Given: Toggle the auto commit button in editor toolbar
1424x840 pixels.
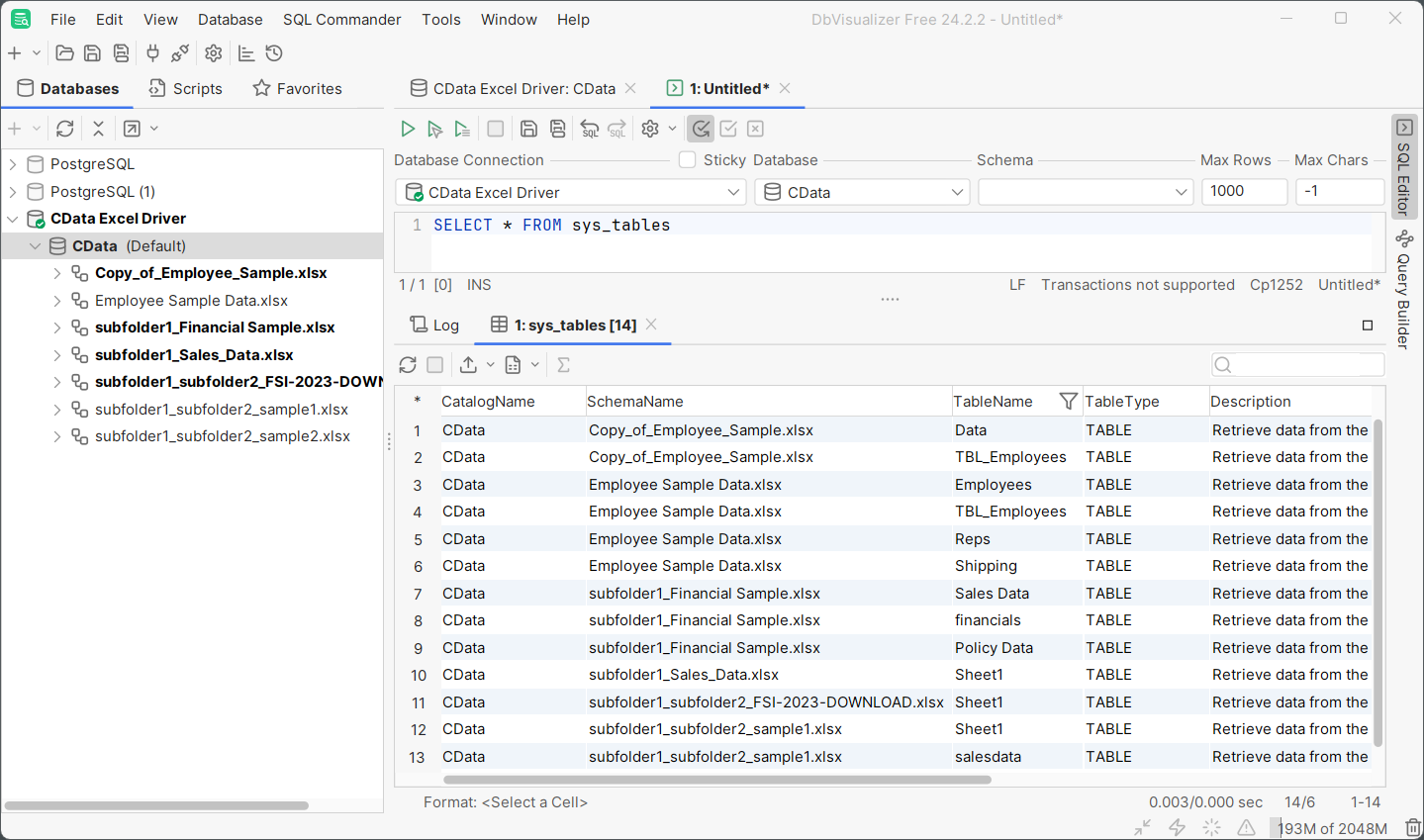Looking at the screenshot, I should [701, 129].
